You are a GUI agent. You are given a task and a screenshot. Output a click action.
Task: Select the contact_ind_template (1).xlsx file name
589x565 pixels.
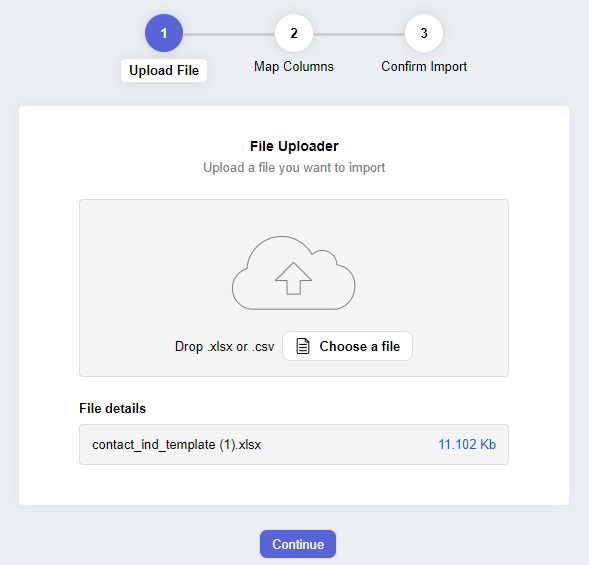[177, 444]
